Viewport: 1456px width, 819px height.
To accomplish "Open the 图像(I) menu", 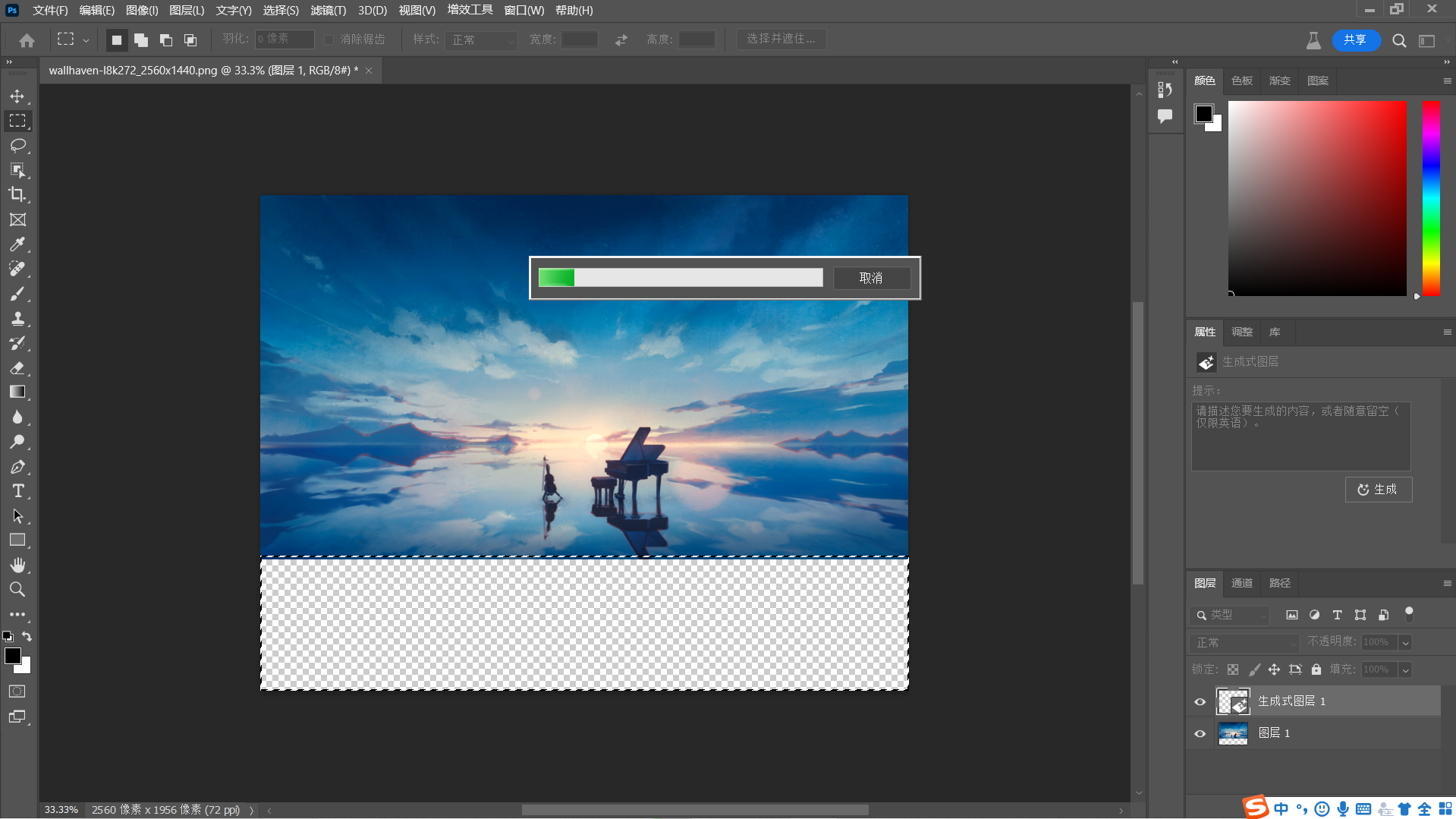I will click(x=142, y=10).
